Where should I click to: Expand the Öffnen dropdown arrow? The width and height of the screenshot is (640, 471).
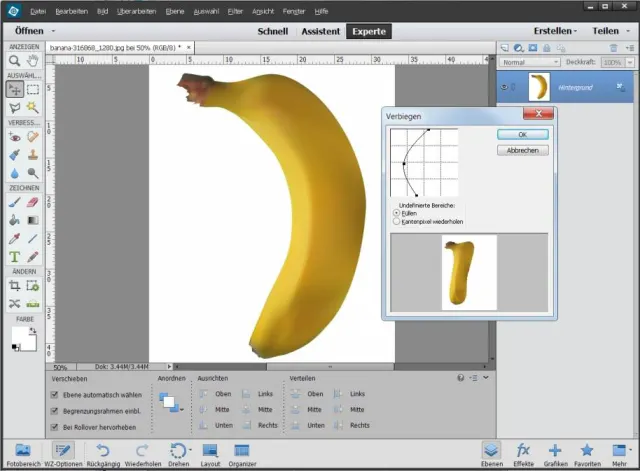click(53, 31)
